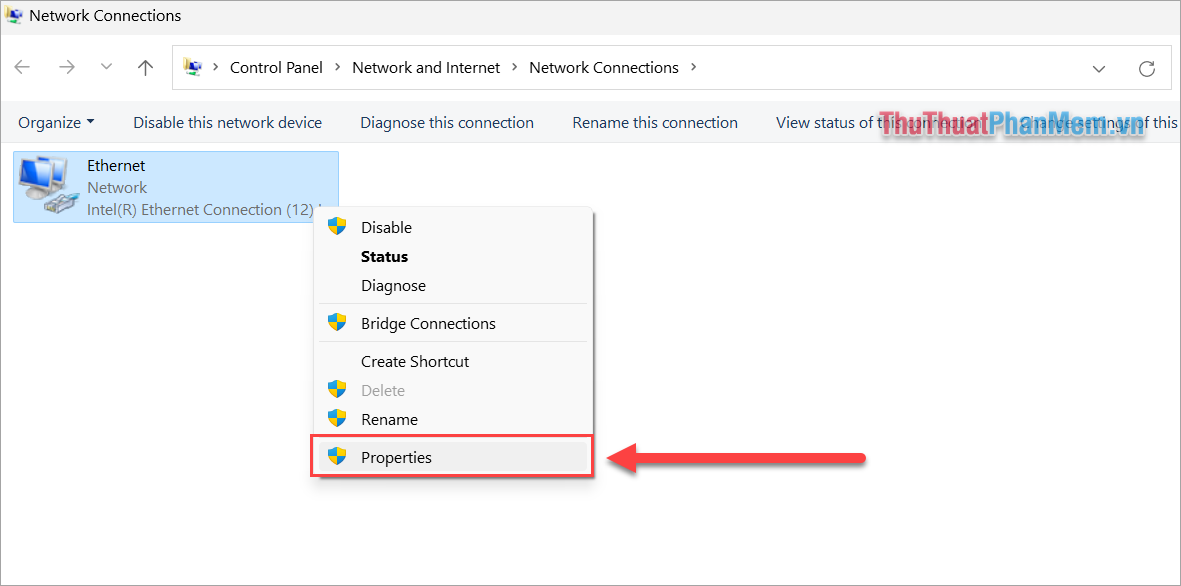Go up one level with the up arrow

point(145,67)
